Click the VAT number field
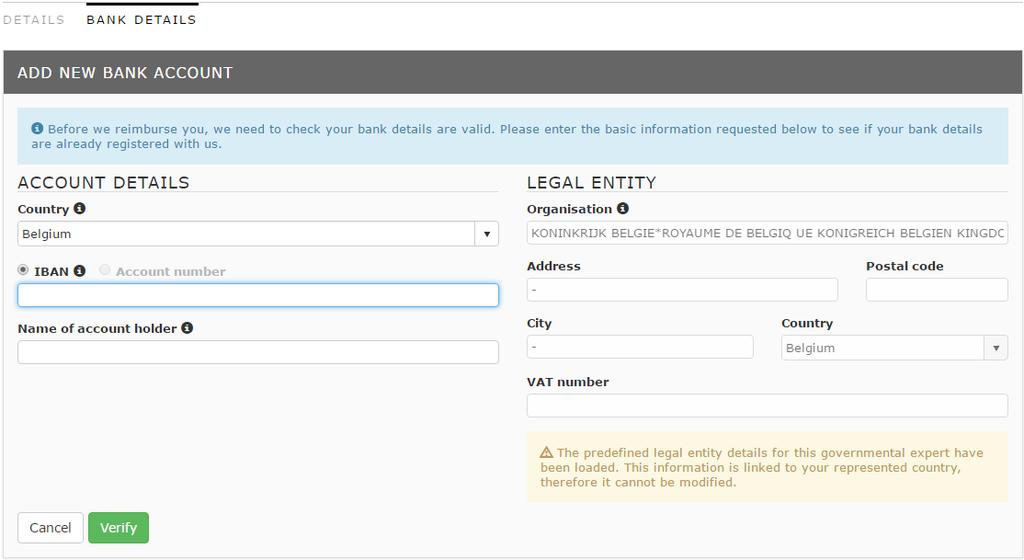Viewport: 1024px width, 560px height. (767, 405)
